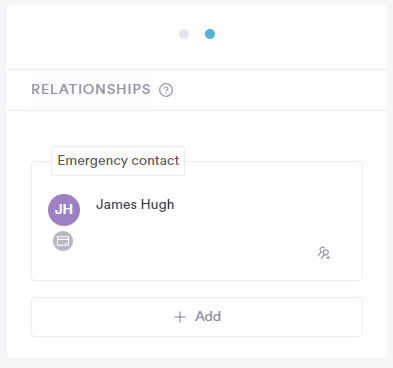Select the highlighted second page indicator
This screenshot has height=368, width=393.
tap(210, 34)
